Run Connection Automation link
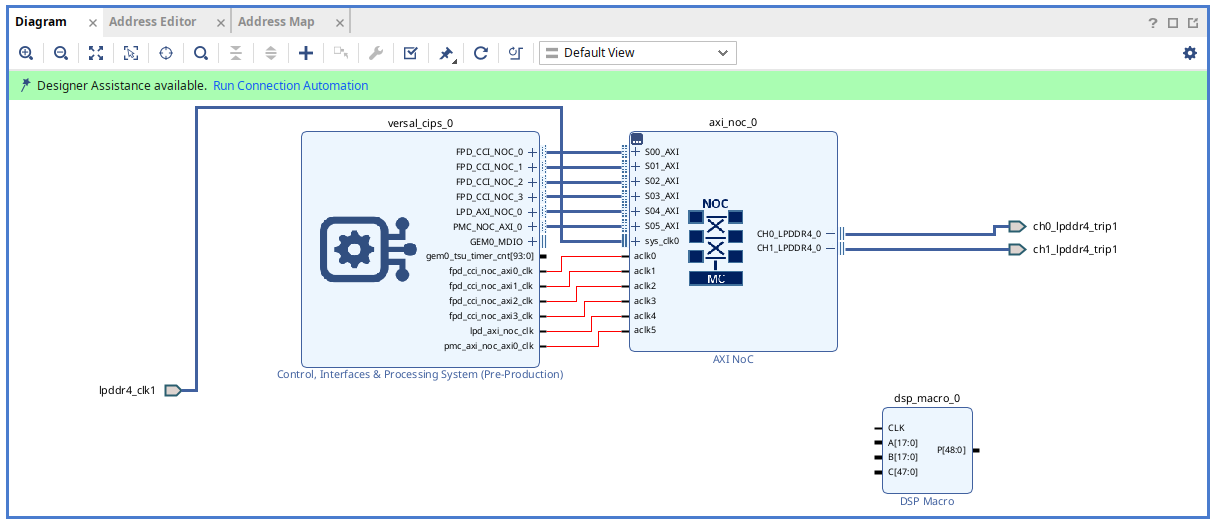Viewport: 1213px width, 524px height. (291, 86)
